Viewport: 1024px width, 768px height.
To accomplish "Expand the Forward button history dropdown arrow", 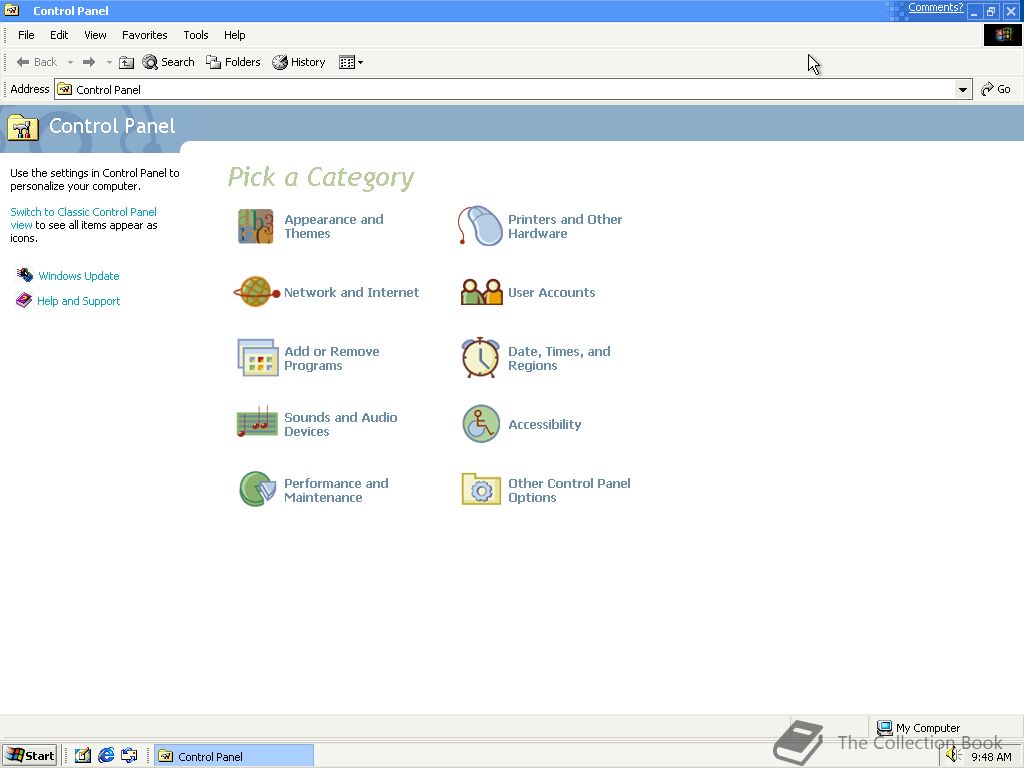I will coord(109,62).
